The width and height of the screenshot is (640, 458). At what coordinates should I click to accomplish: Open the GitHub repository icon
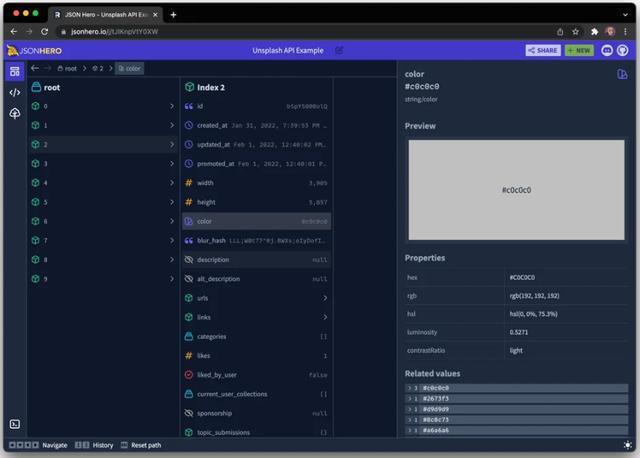tap(625, 50)
